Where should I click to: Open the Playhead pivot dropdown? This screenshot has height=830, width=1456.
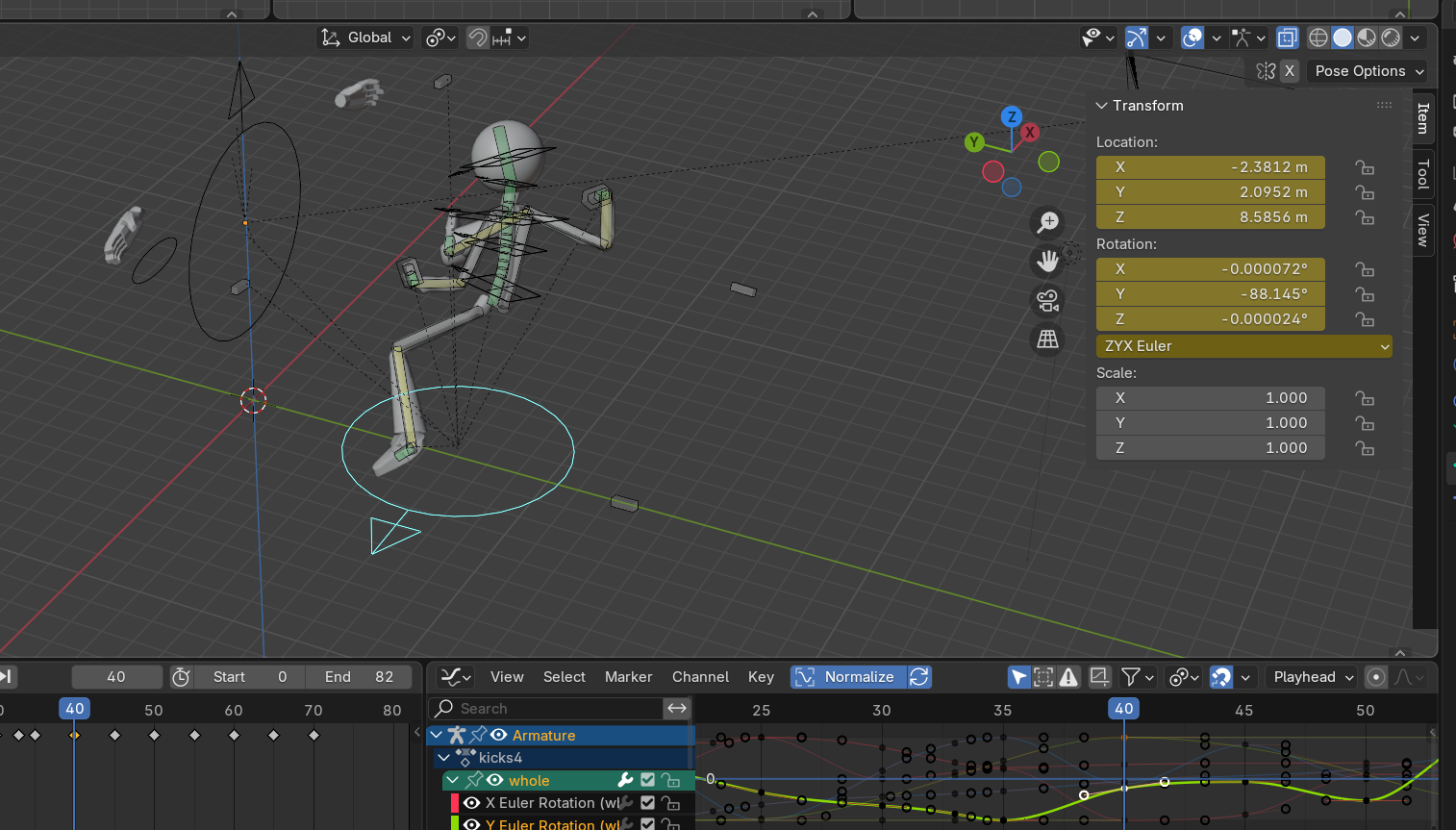(1312, 677)
